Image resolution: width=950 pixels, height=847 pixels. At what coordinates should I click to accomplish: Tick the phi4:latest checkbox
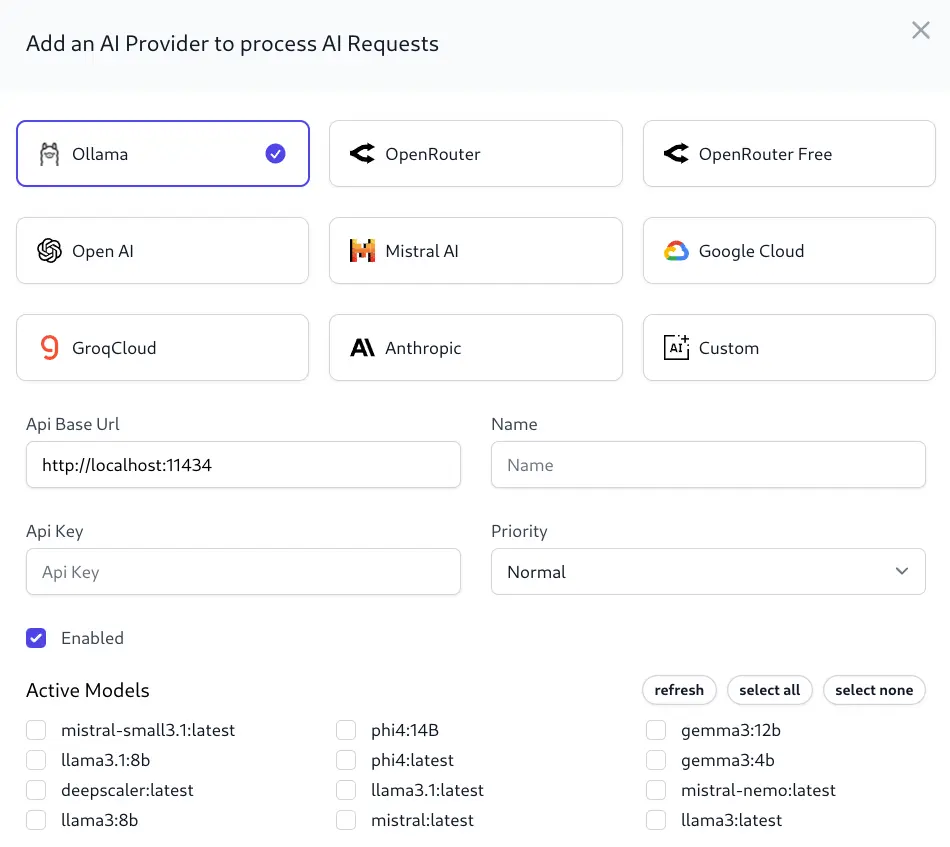tap(346, 760)
